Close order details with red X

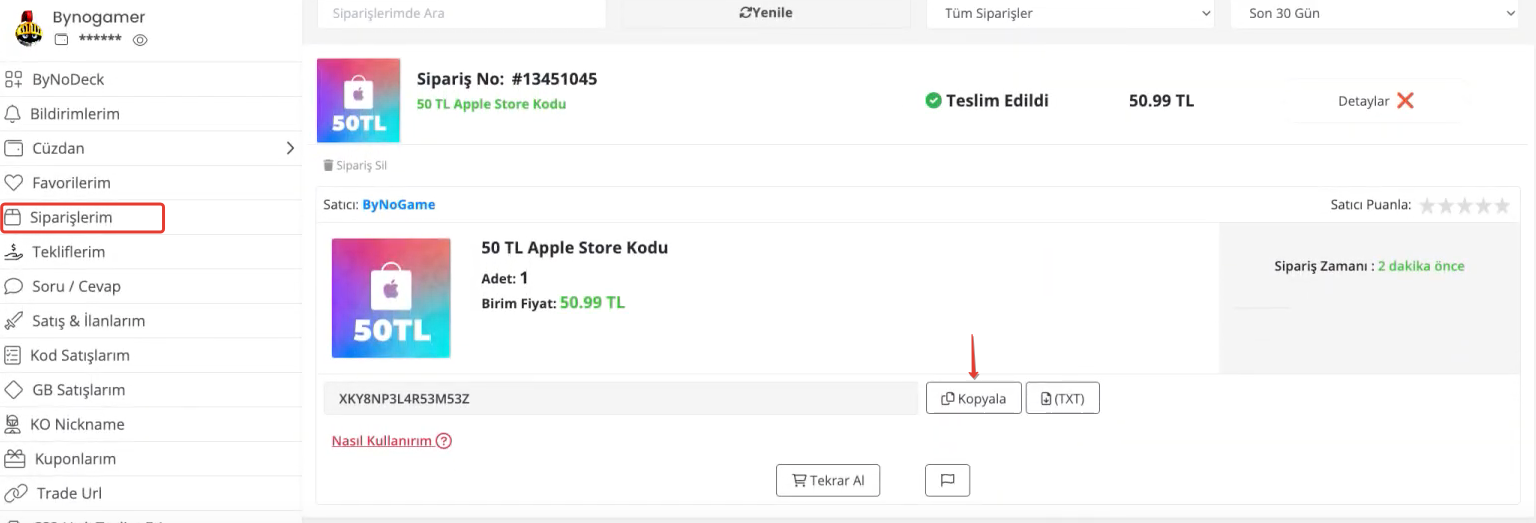(1405, 101)
